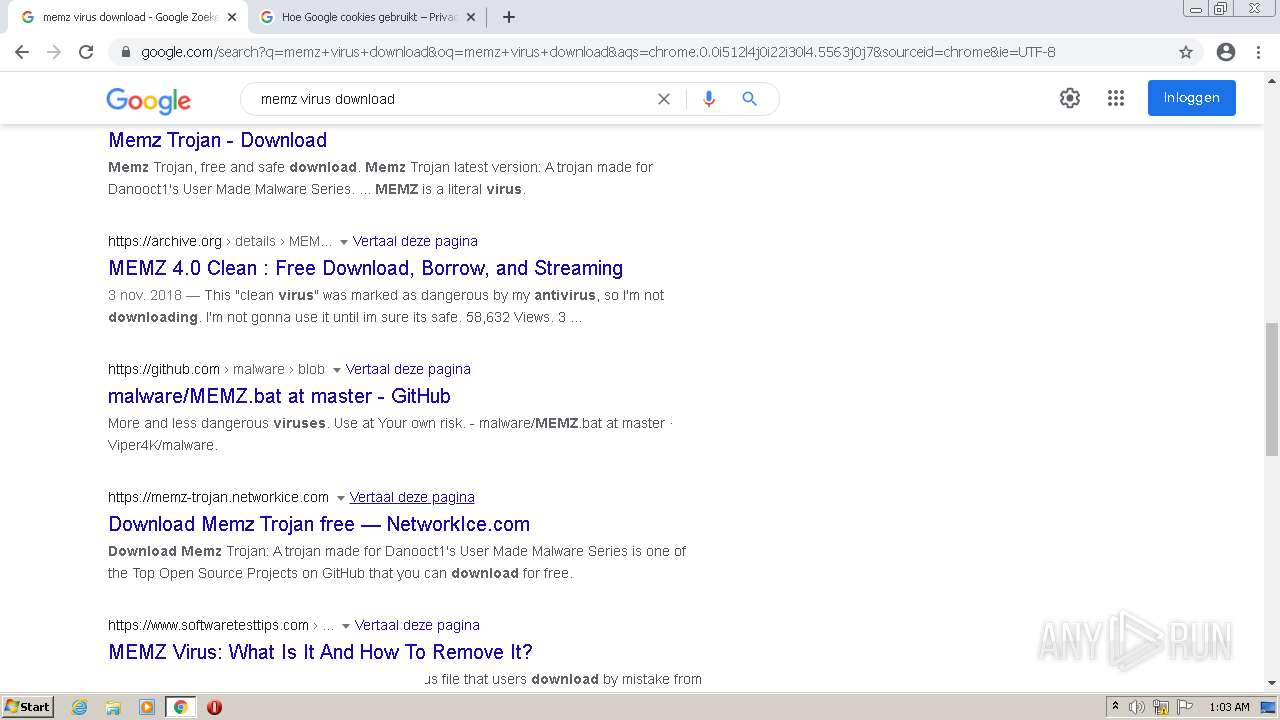
Task: Open 'malware/MEMZ.bat at master - GitHub' result
Action: click(x=279, y=396)
